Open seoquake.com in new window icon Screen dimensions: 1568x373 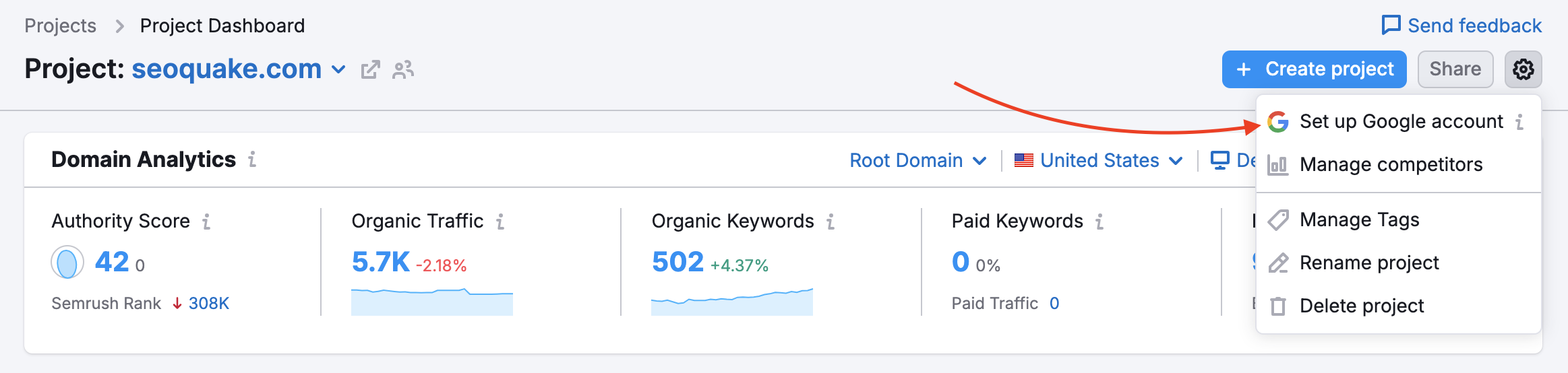coord(371,69)
